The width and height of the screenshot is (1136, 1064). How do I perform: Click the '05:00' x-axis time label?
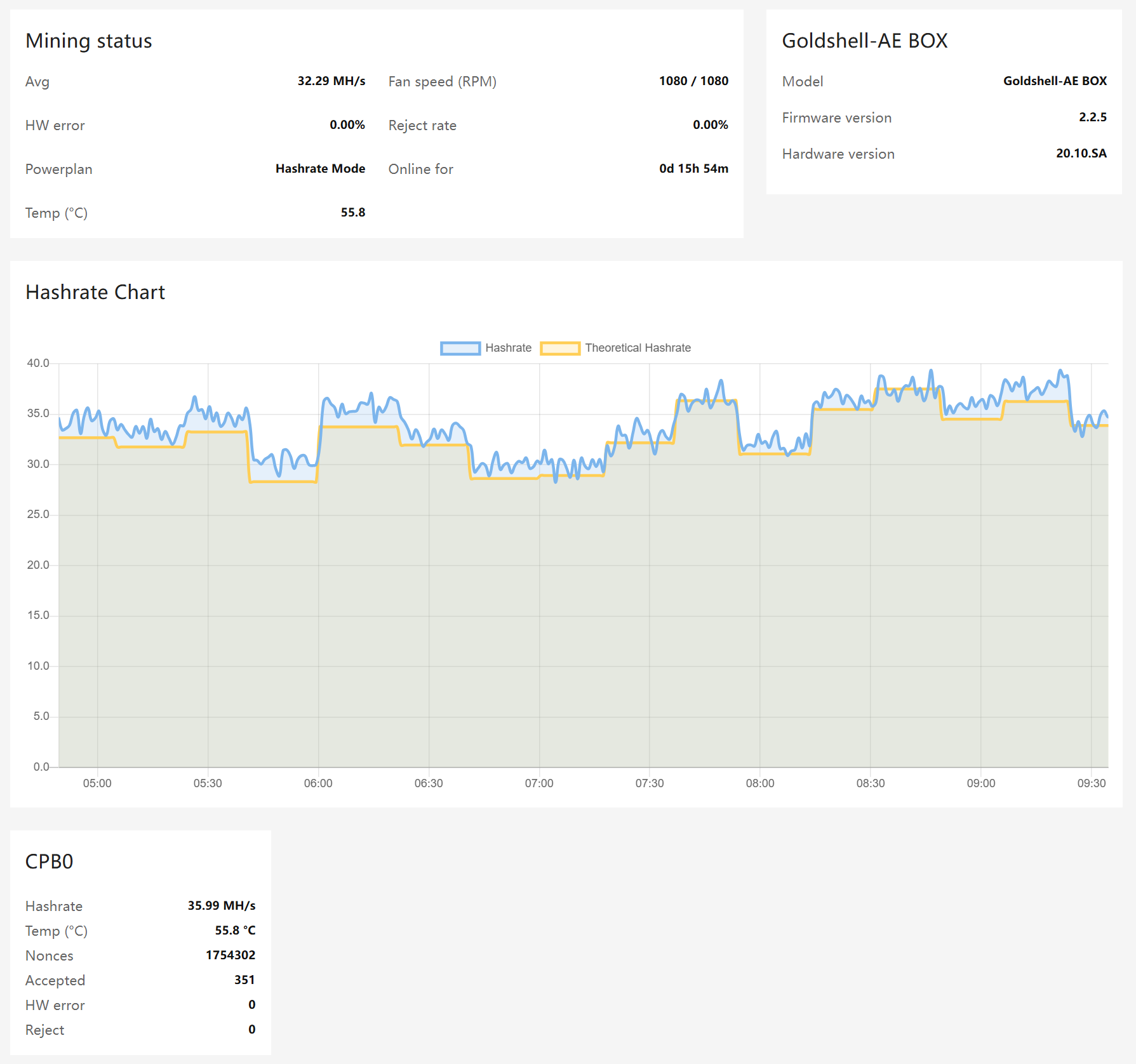click(x=97, y=783)
